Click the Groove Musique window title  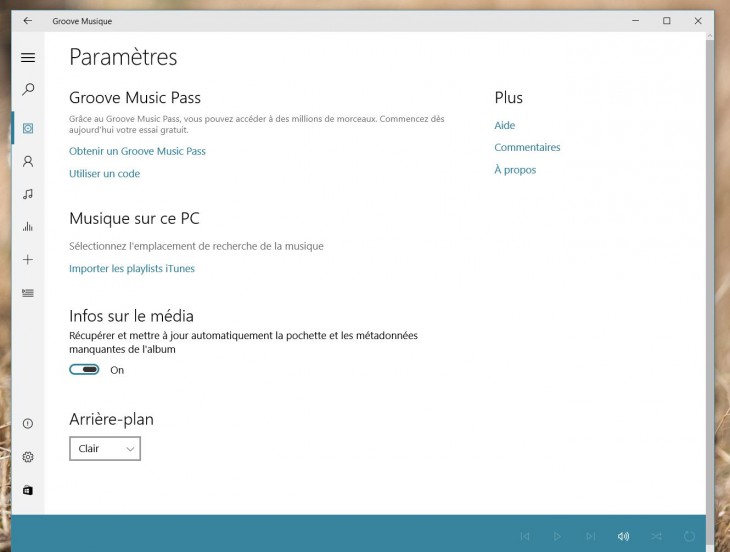point(82,21)
